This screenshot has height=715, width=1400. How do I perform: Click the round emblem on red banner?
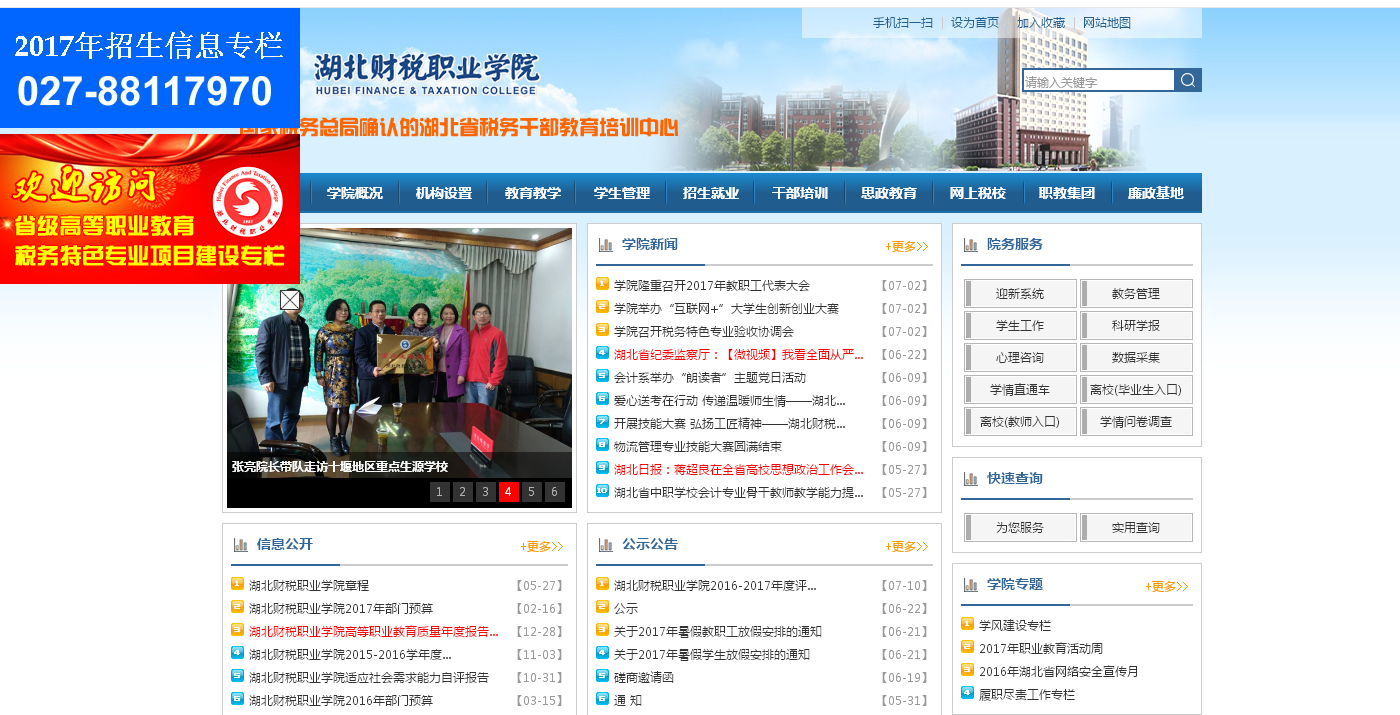click(x=248, y=203)
